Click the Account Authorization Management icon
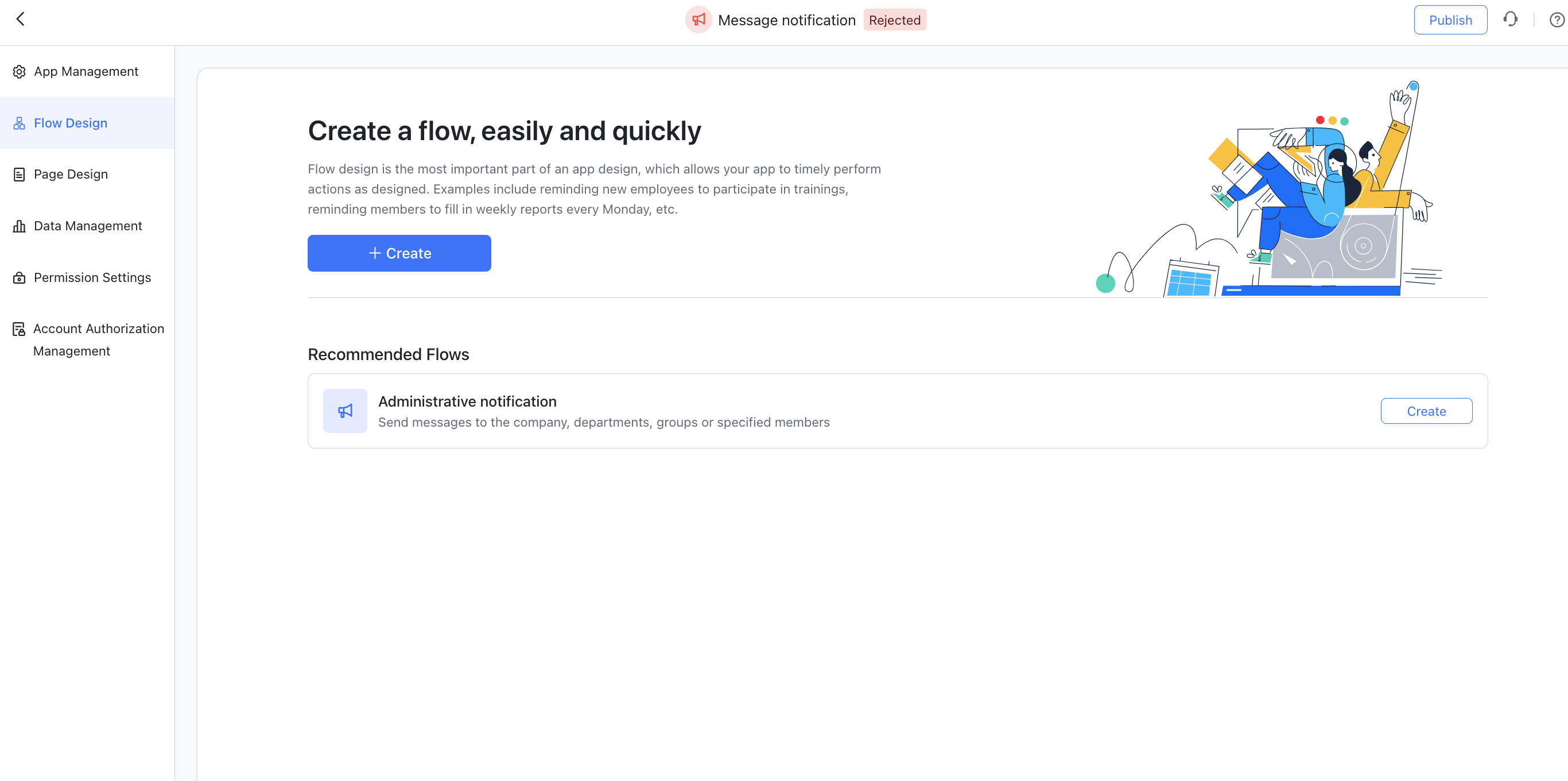1568x781 pixels. pos(18,328)
